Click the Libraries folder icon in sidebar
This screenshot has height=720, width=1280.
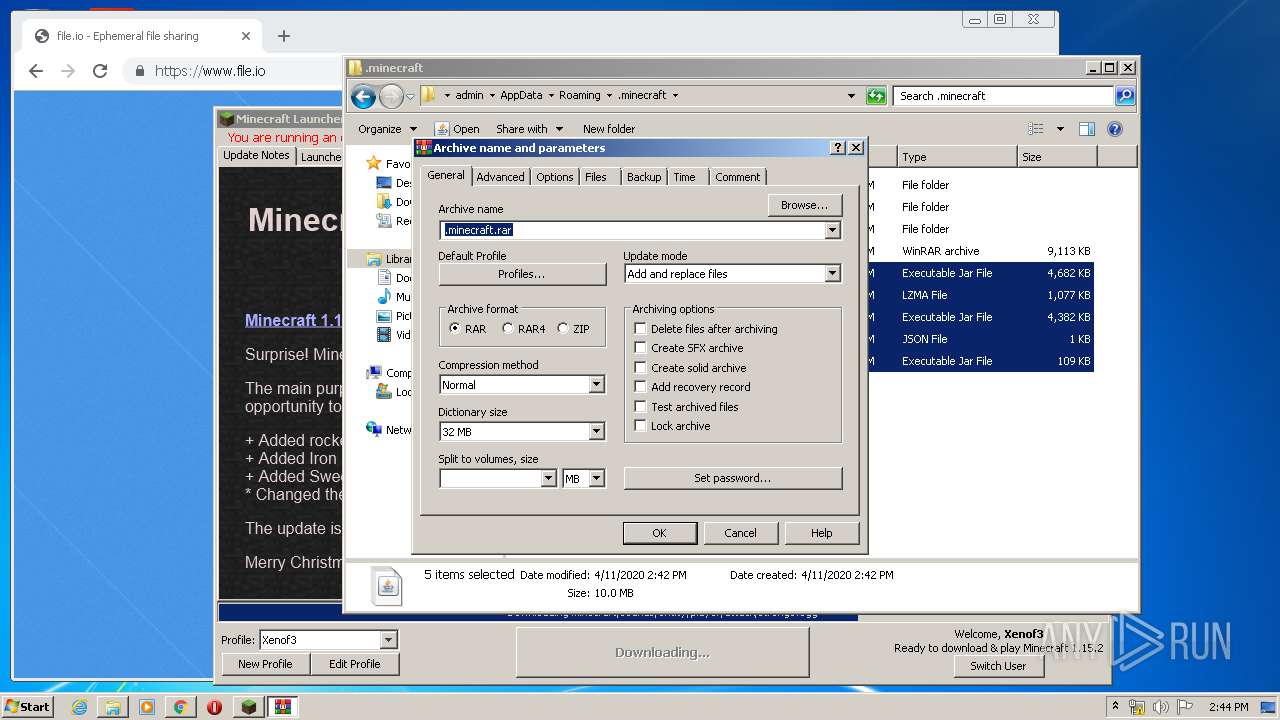click(x=374, y=259)
